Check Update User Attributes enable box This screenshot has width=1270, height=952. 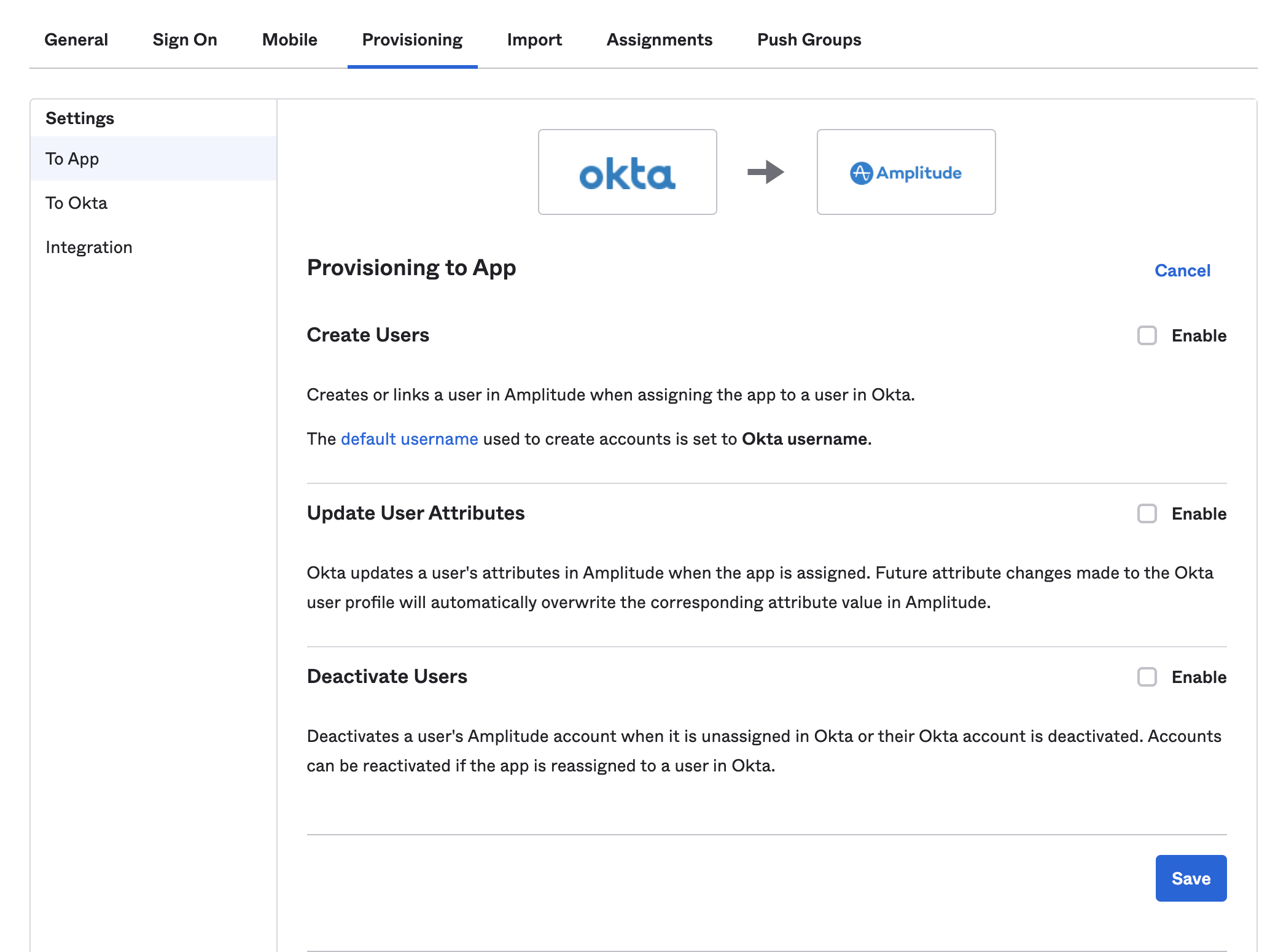(1147, 513)
